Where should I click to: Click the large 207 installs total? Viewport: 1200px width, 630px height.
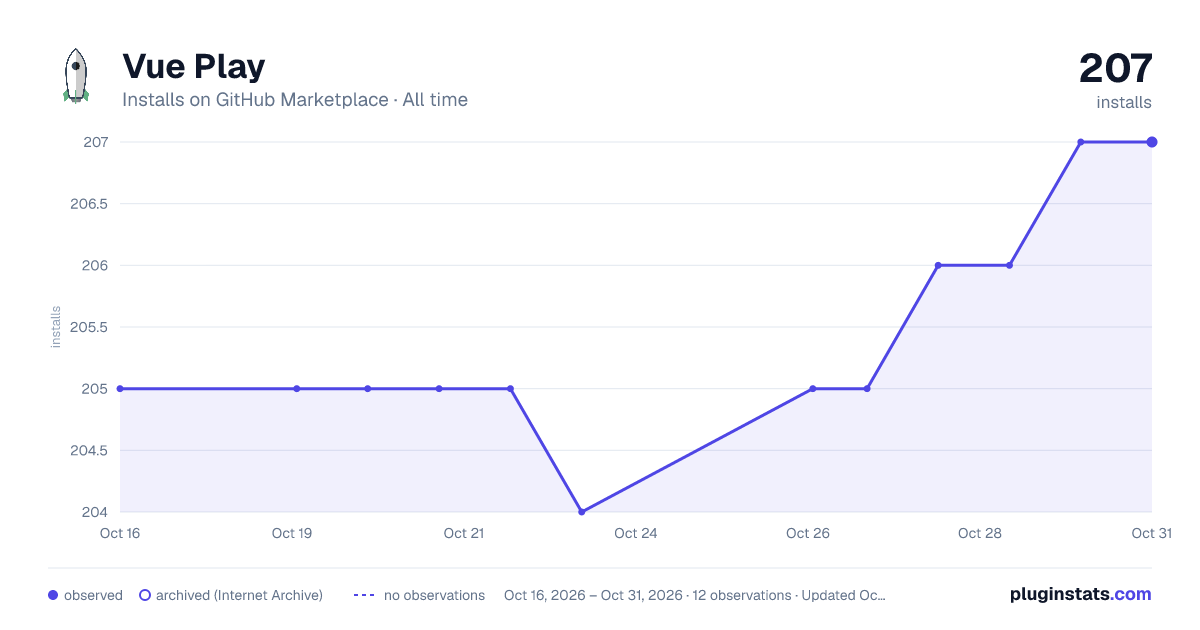(1115, 69)
